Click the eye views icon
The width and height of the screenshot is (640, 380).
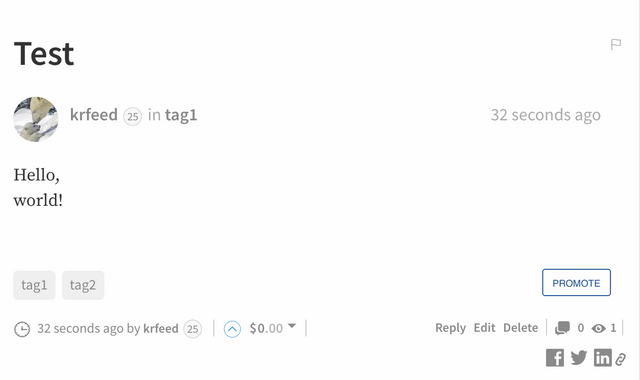click(598, 328)
